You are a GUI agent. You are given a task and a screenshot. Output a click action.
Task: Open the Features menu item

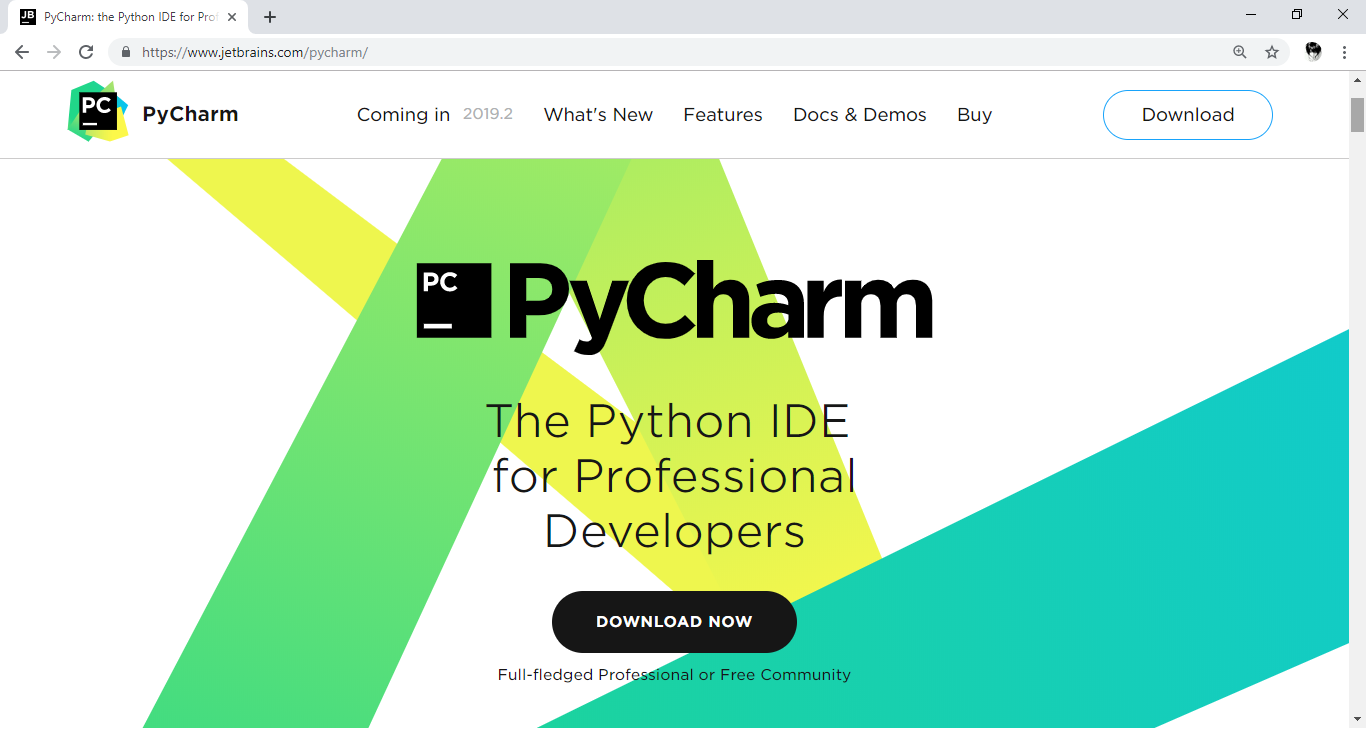click(x=723, y=115)
